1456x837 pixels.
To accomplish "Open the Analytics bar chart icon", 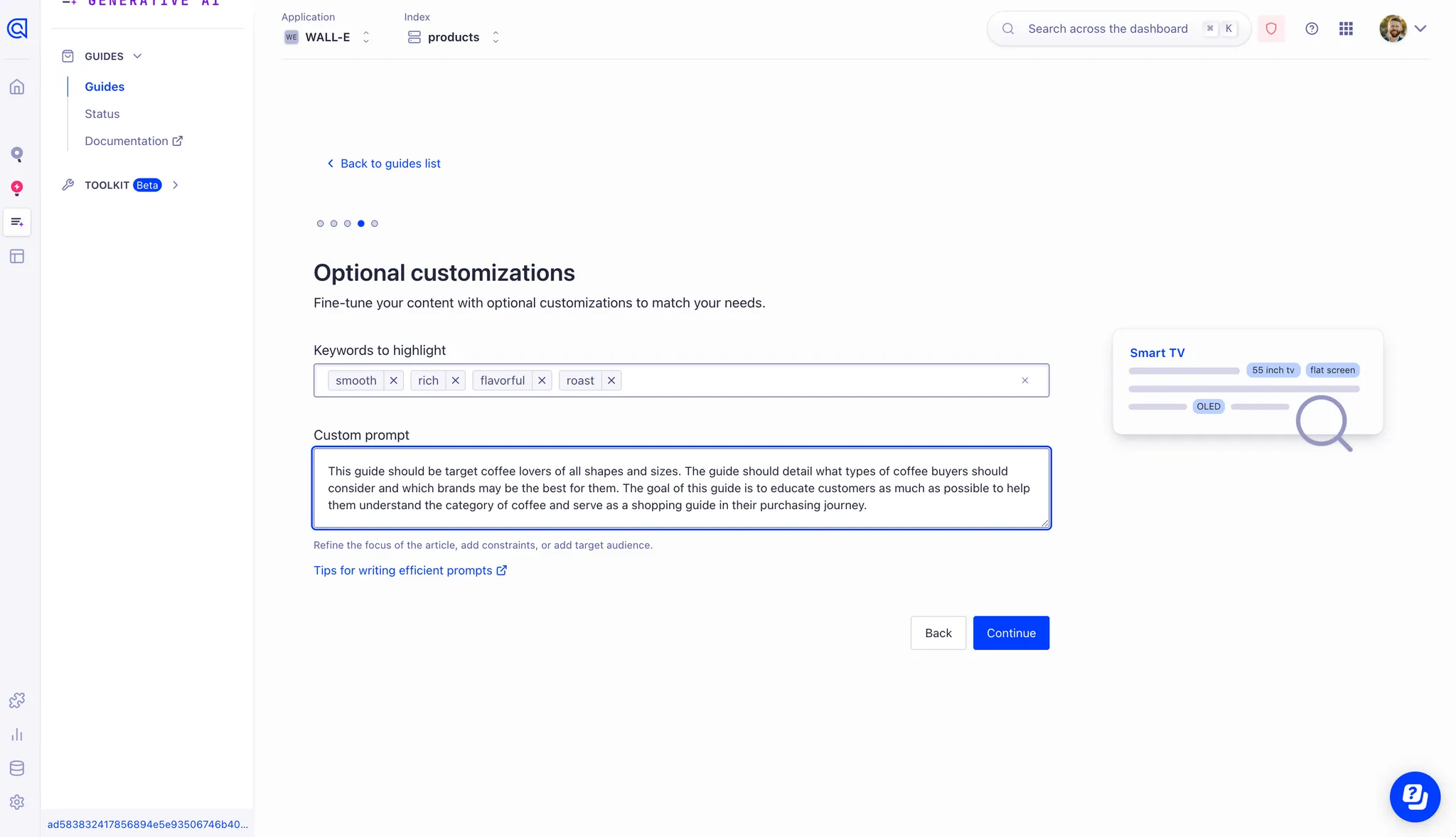I will pos(17,735).
